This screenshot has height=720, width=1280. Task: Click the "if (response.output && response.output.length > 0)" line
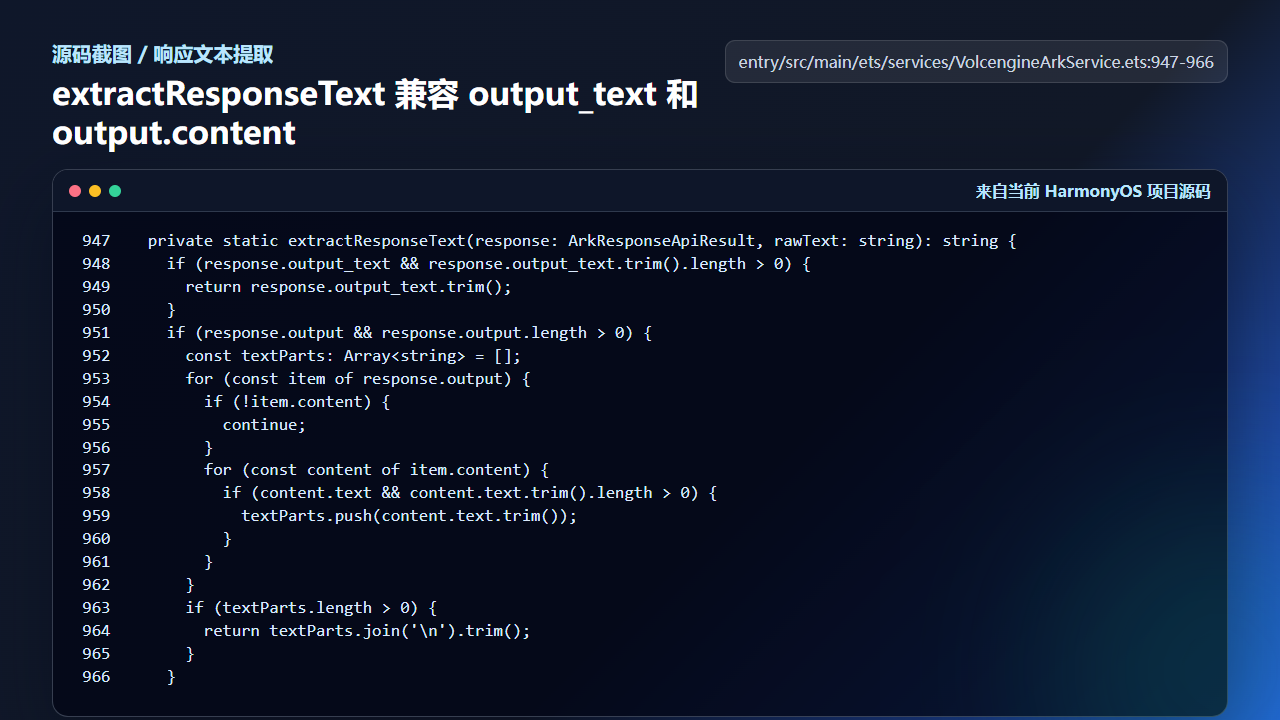(409, 333)
